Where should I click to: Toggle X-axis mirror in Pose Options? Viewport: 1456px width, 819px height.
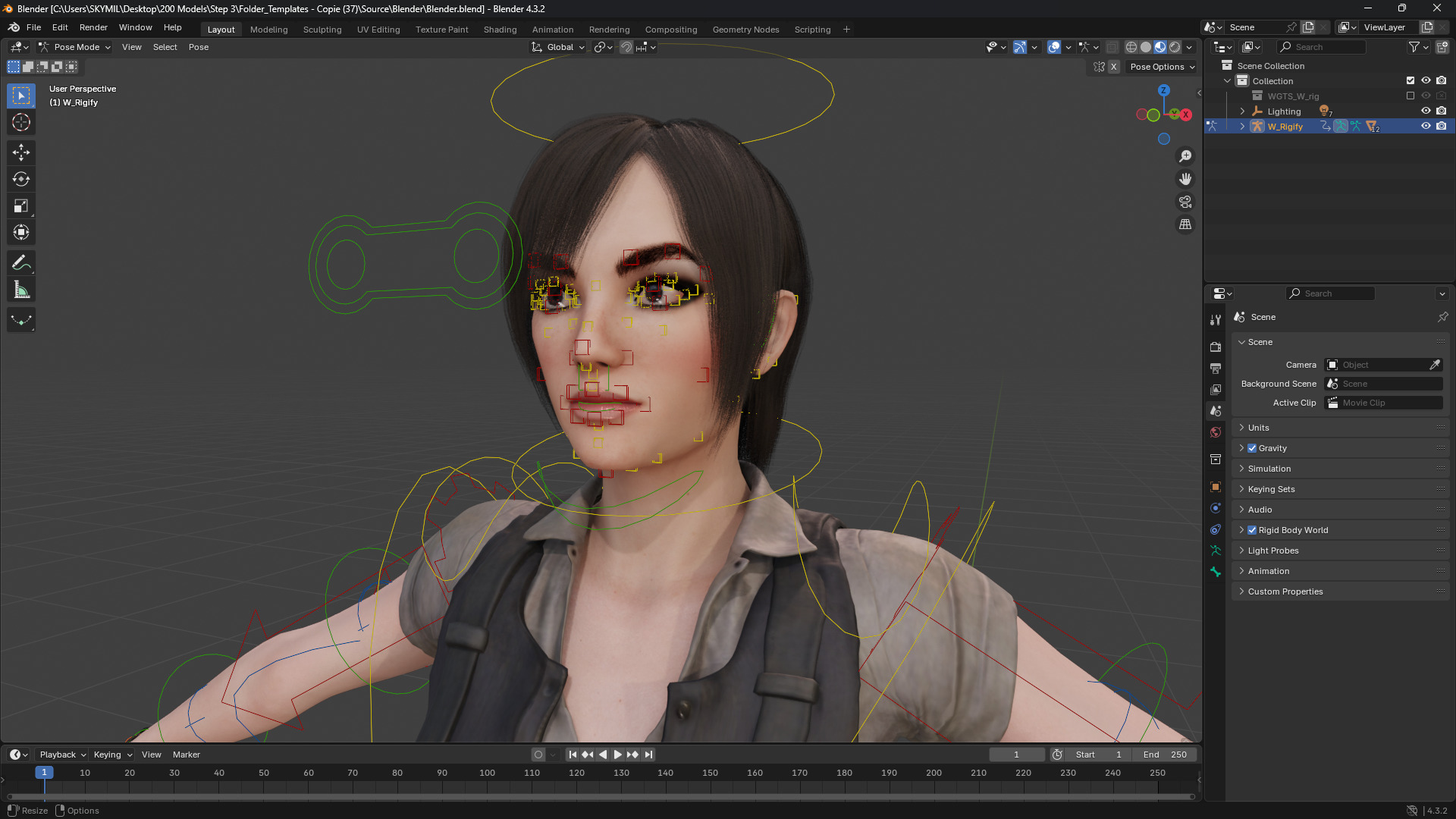point(1114,67)
